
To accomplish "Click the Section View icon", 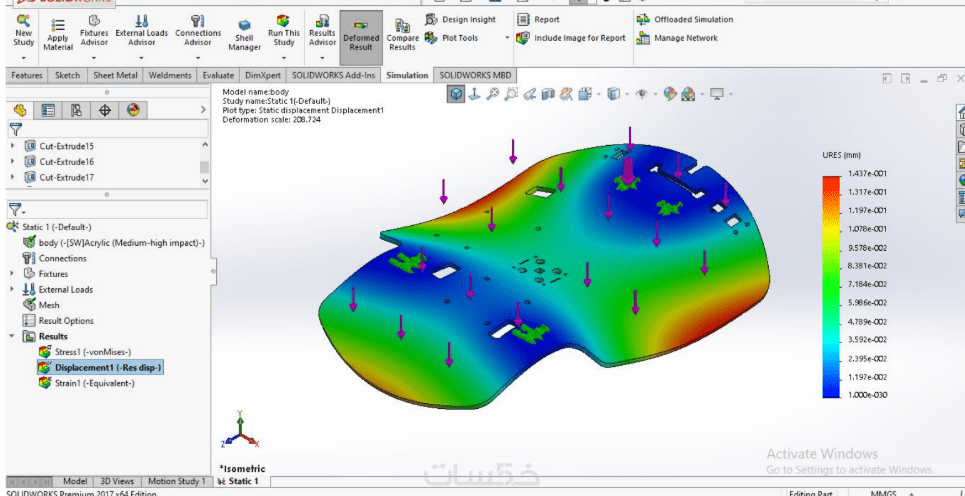I will pos(548,94).
